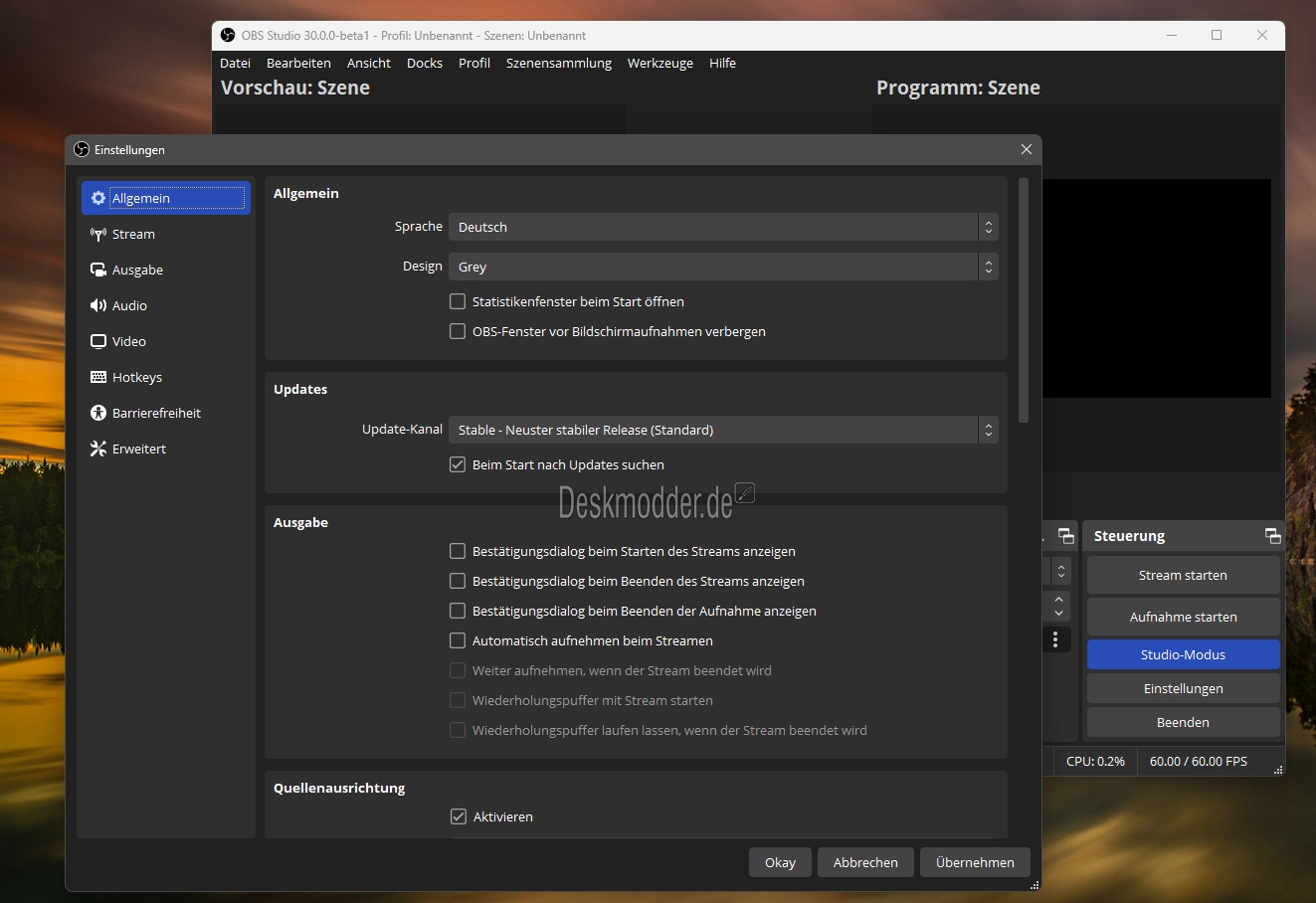Click the 60.00 / 60.00 FPS status text
Image resolution: width=1316 pixels, height=903 pixels.
[1198, 761]
